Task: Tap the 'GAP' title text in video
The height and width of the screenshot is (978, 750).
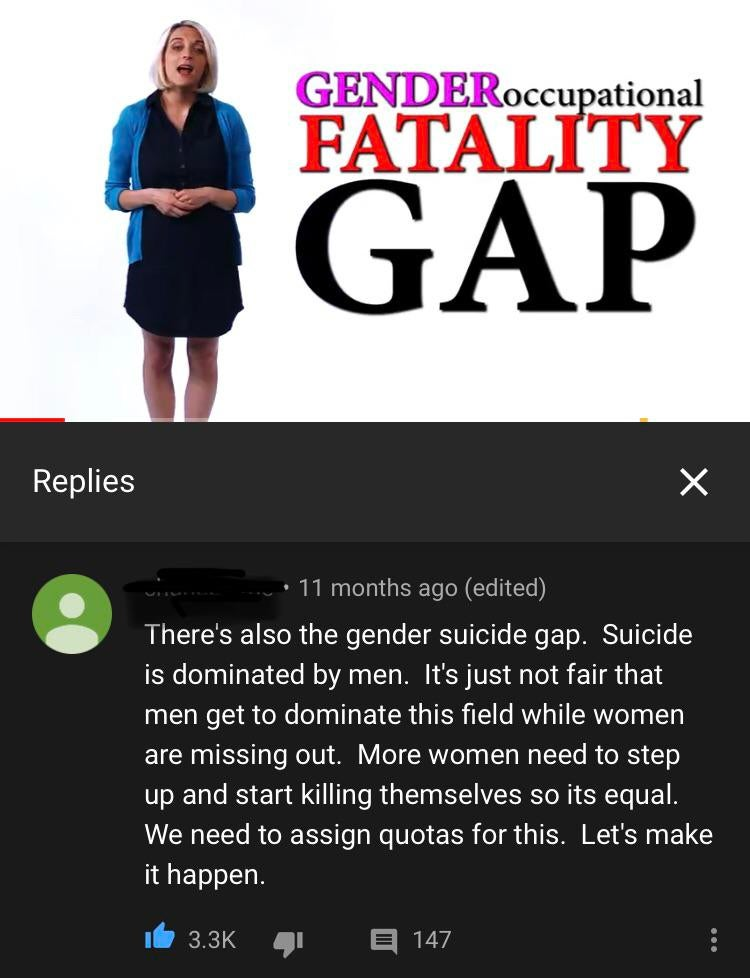Action: [x=495, y=248]
